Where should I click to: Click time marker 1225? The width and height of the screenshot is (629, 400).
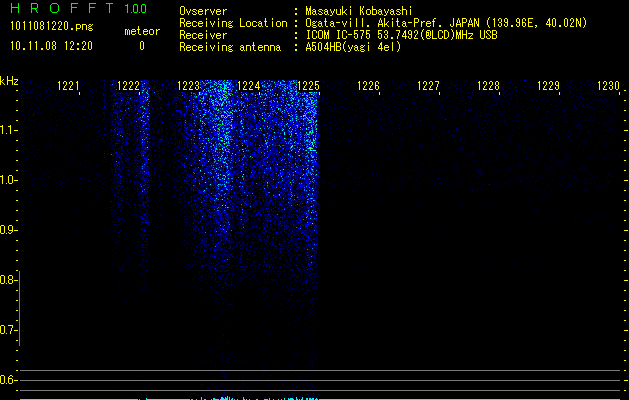[308, 85]
